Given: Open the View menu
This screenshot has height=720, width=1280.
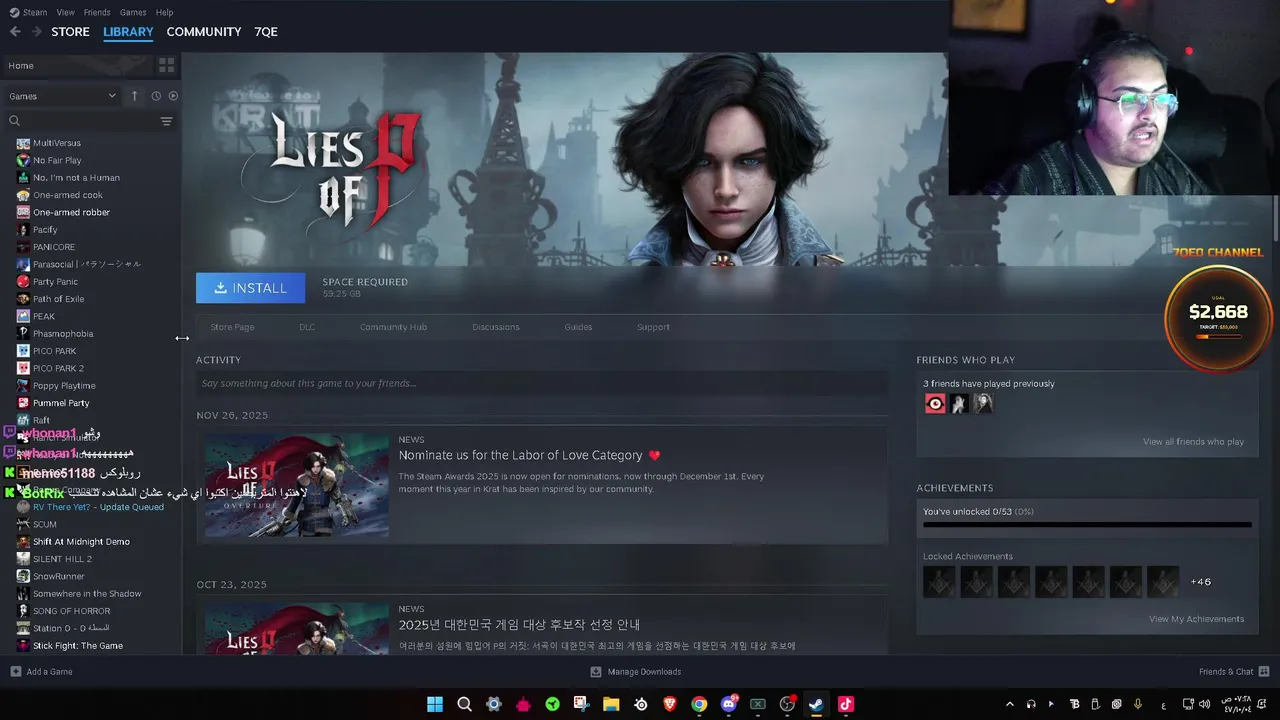Looking at the screenshot, I should pos(66,12).
